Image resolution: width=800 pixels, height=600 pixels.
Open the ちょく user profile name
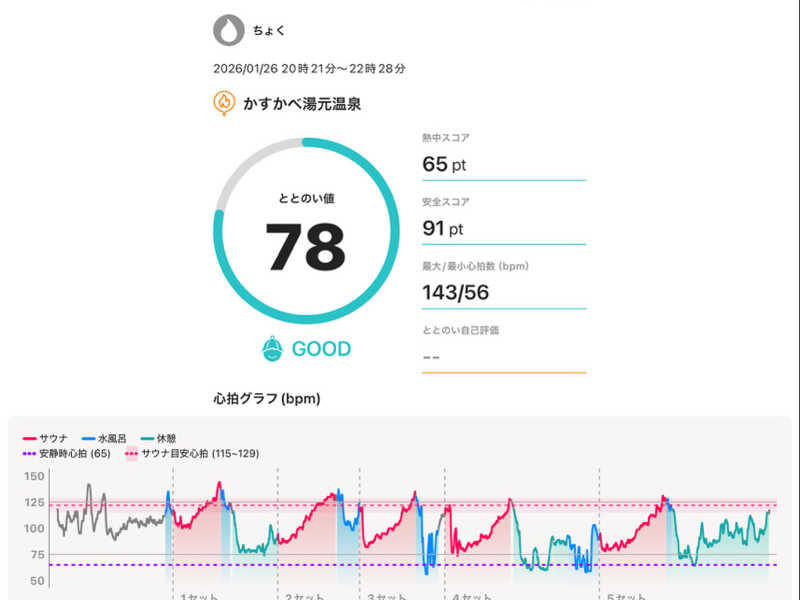[x=269, y=31]
